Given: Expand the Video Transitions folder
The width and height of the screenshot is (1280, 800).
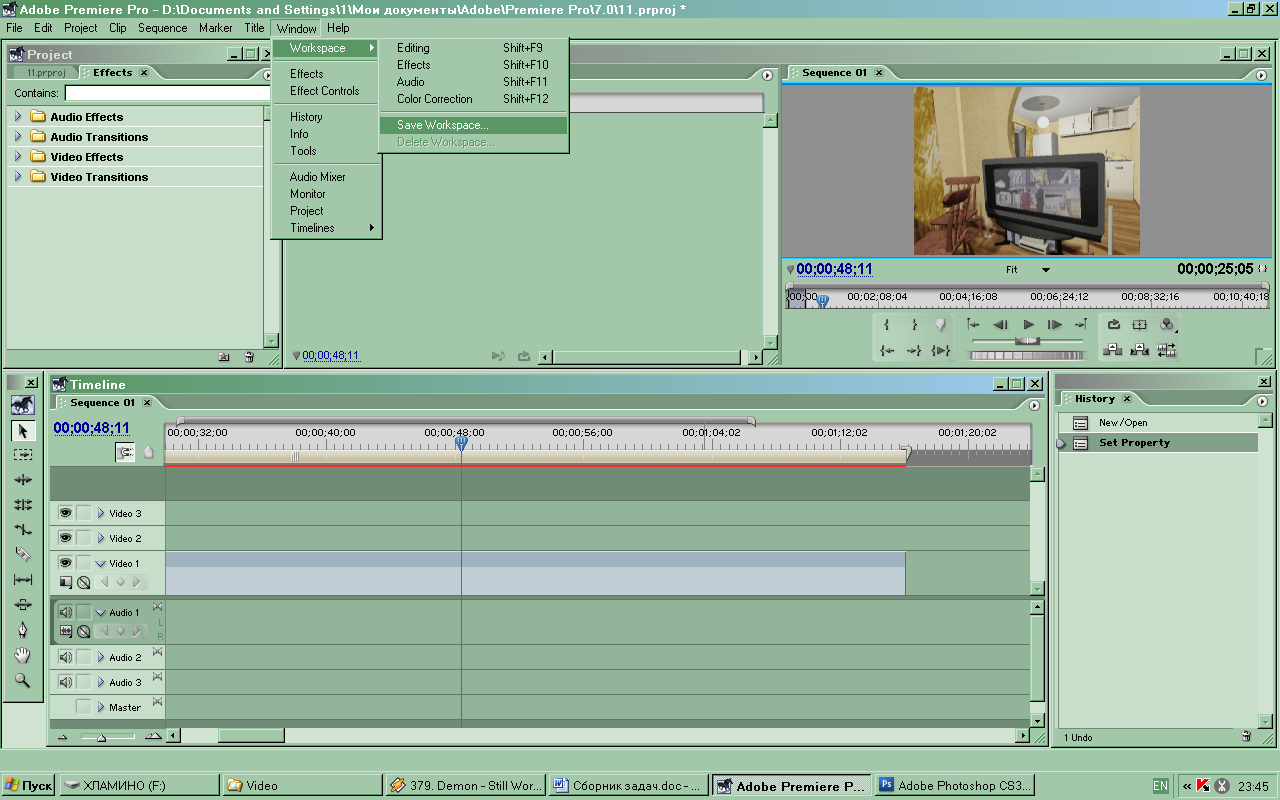Looking at the screenshot, I should (17, 177).
